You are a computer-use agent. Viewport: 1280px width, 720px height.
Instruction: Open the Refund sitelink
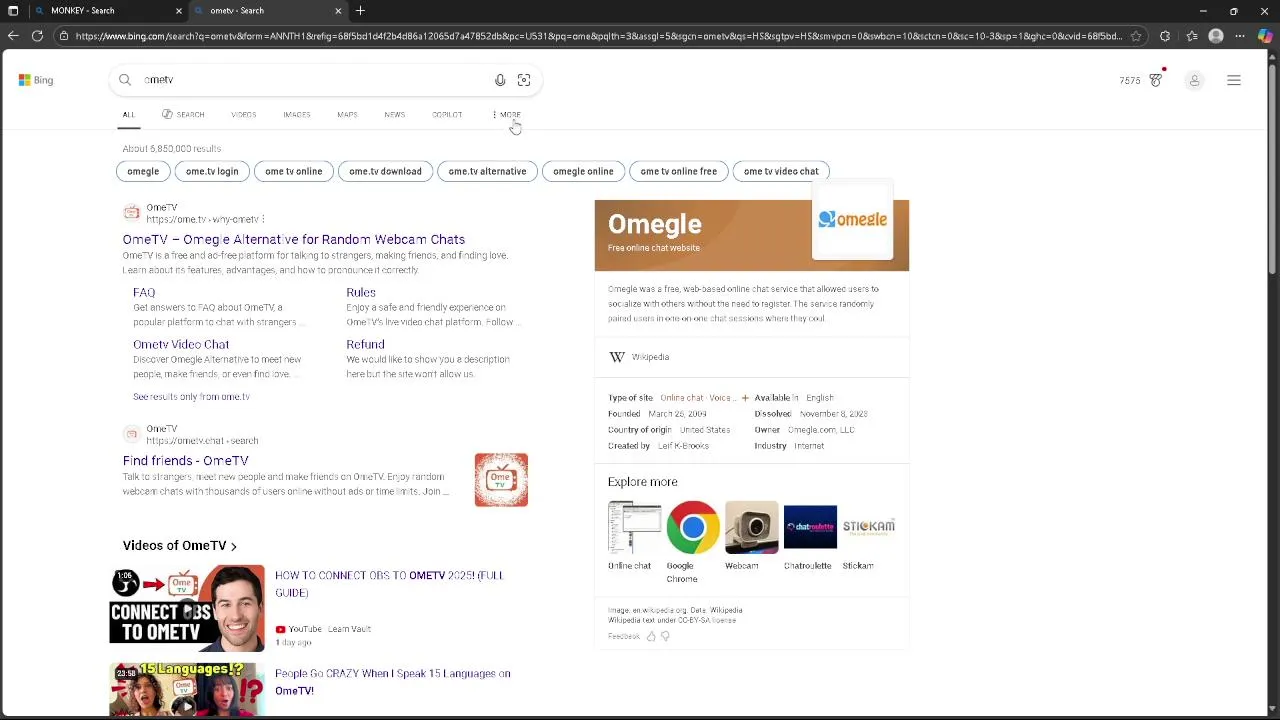365,345
